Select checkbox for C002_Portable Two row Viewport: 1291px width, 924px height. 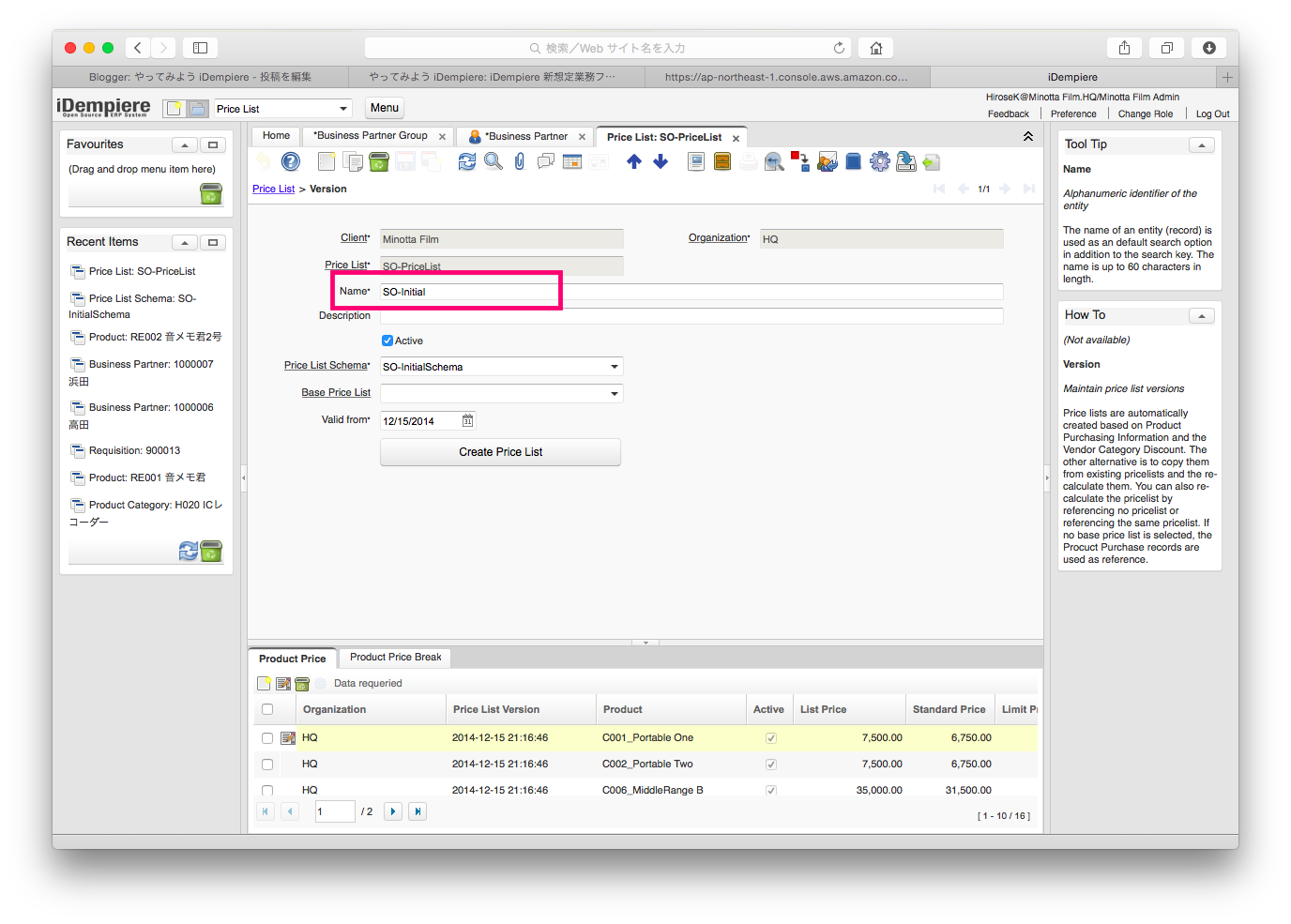(x=267, y=765)
